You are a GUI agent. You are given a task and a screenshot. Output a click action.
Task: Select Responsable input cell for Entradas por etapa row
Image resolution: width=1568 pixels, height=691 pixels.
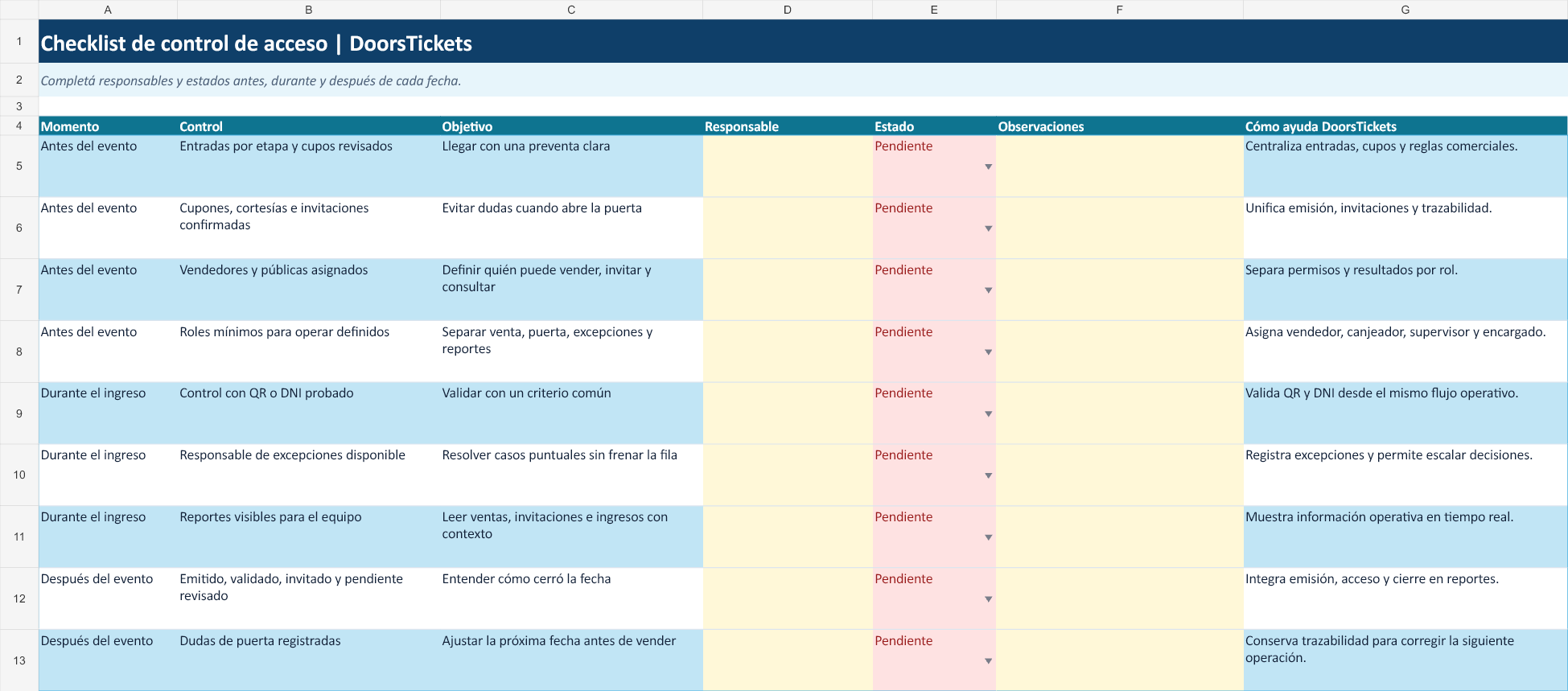788,166
